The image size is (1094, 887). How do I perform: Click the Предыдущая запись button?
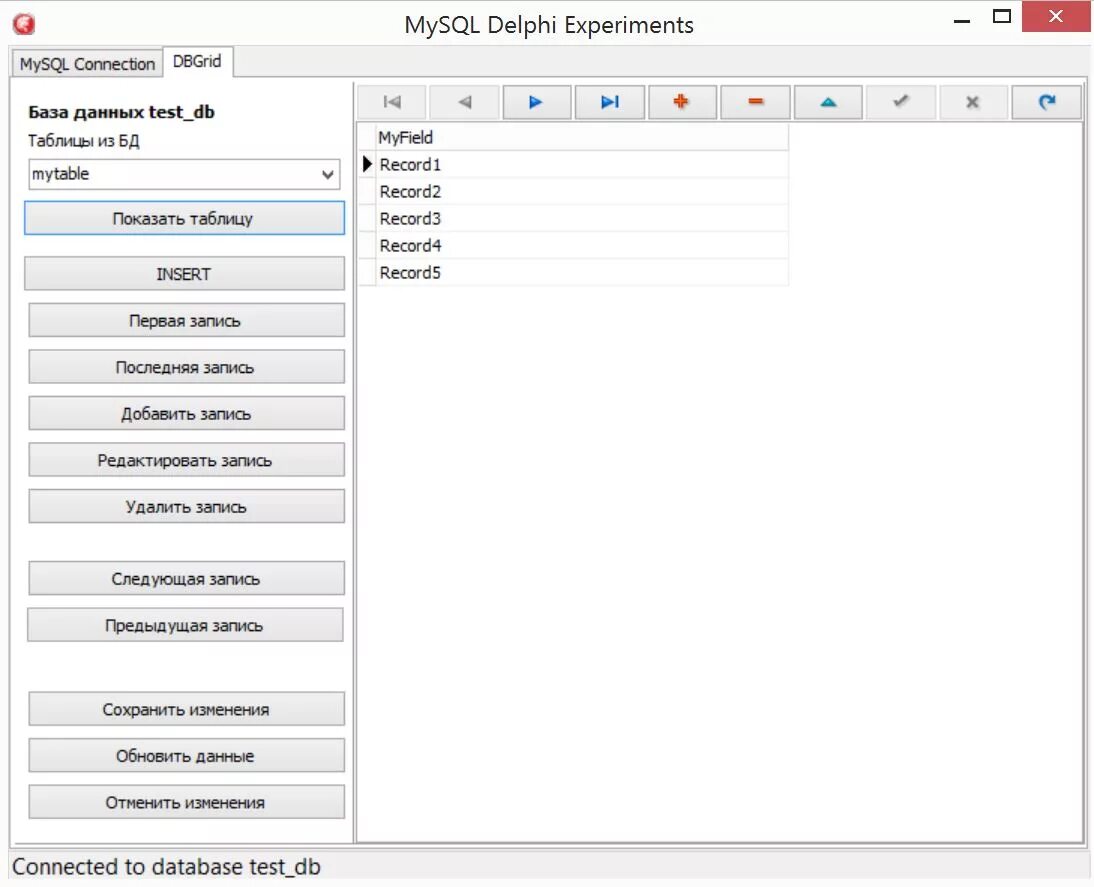click(185, 625)
